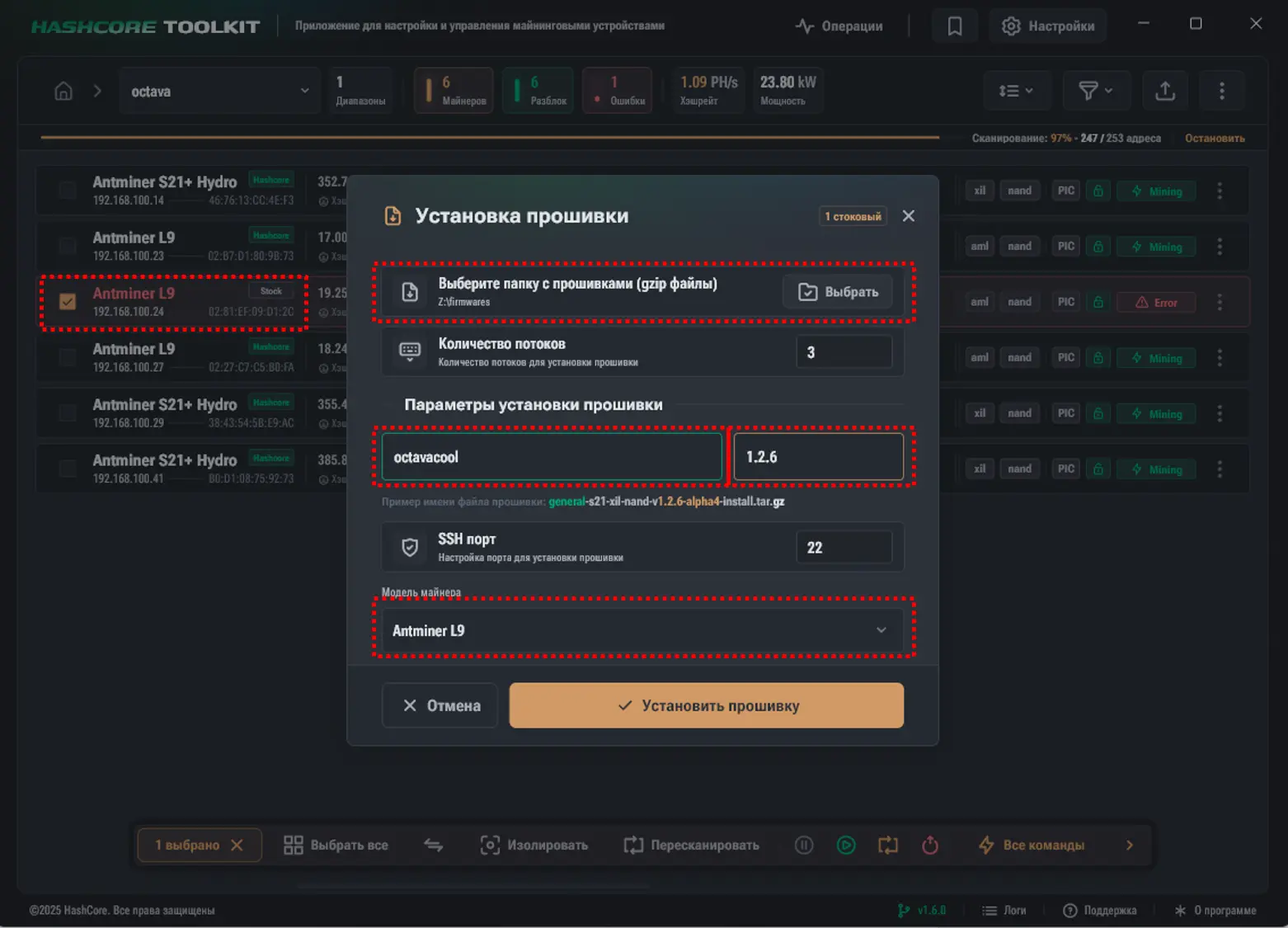Screen dimensions: 1288x928
Task: Click the Отмена cancel button
Action: [440, 706]
